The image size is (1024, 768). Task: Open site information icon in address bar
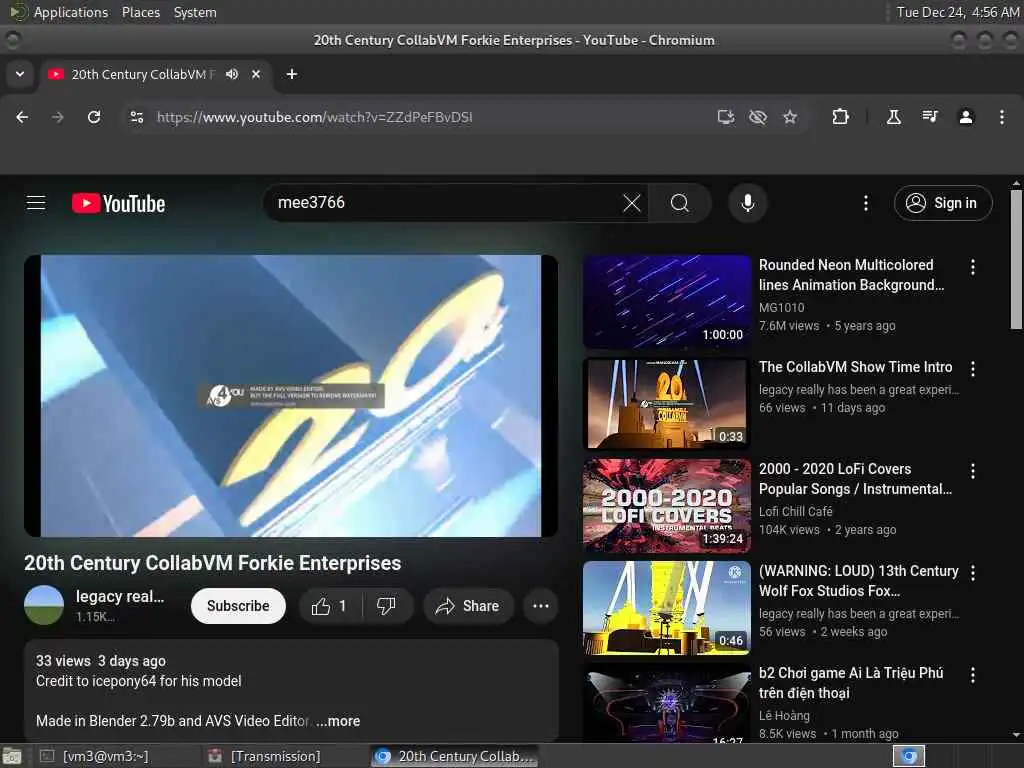(x=137, y=117)
